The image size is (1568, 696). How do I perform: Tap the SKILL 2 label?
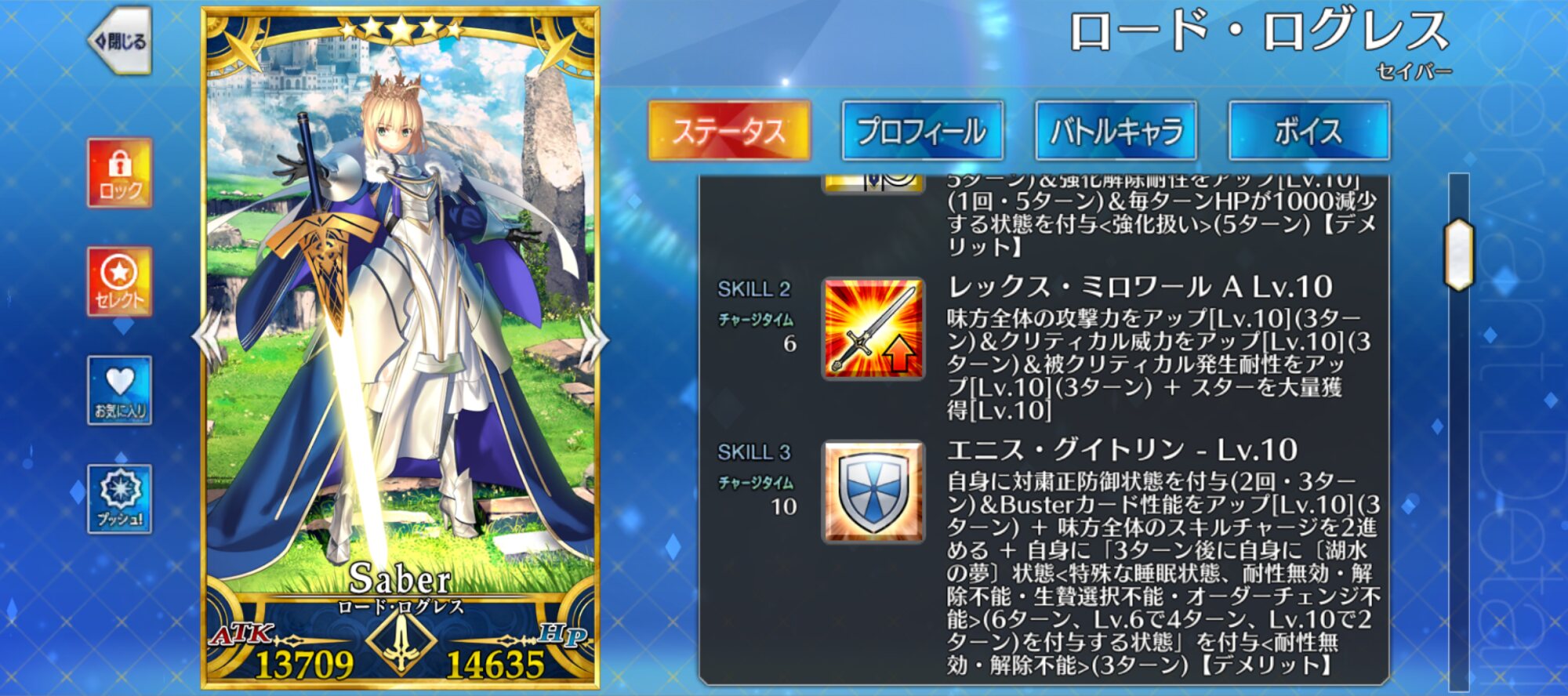[x=754, y=289]
